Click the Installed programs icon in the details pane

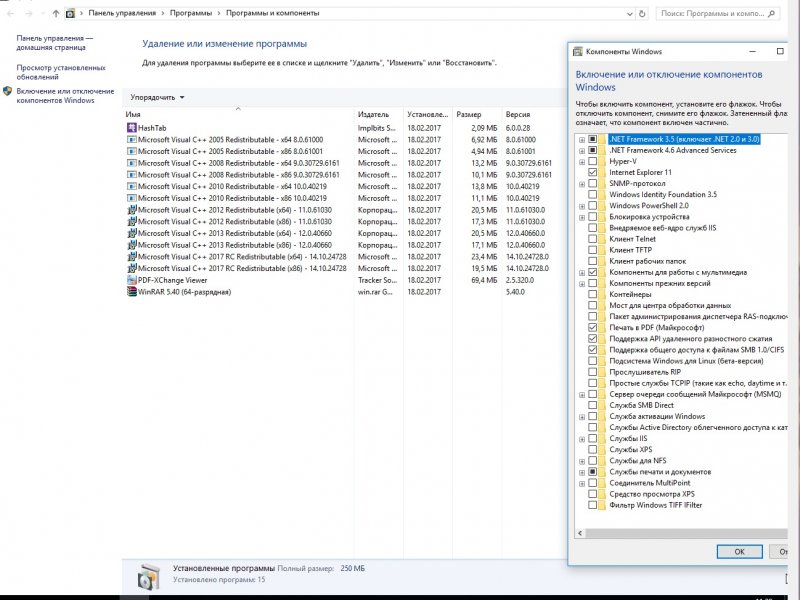[x=149, y=576]
